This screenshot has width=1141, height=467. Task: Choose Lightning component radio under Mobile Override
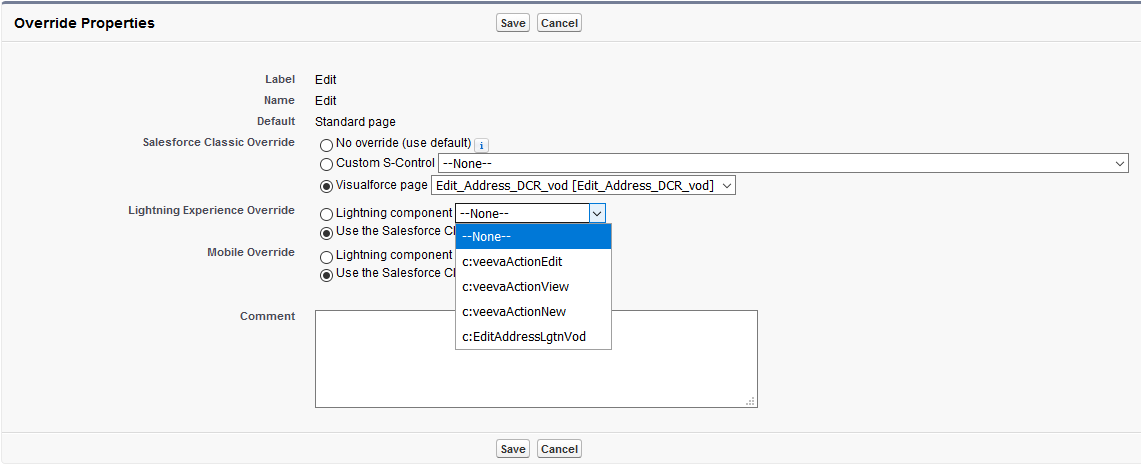(326, 256)
